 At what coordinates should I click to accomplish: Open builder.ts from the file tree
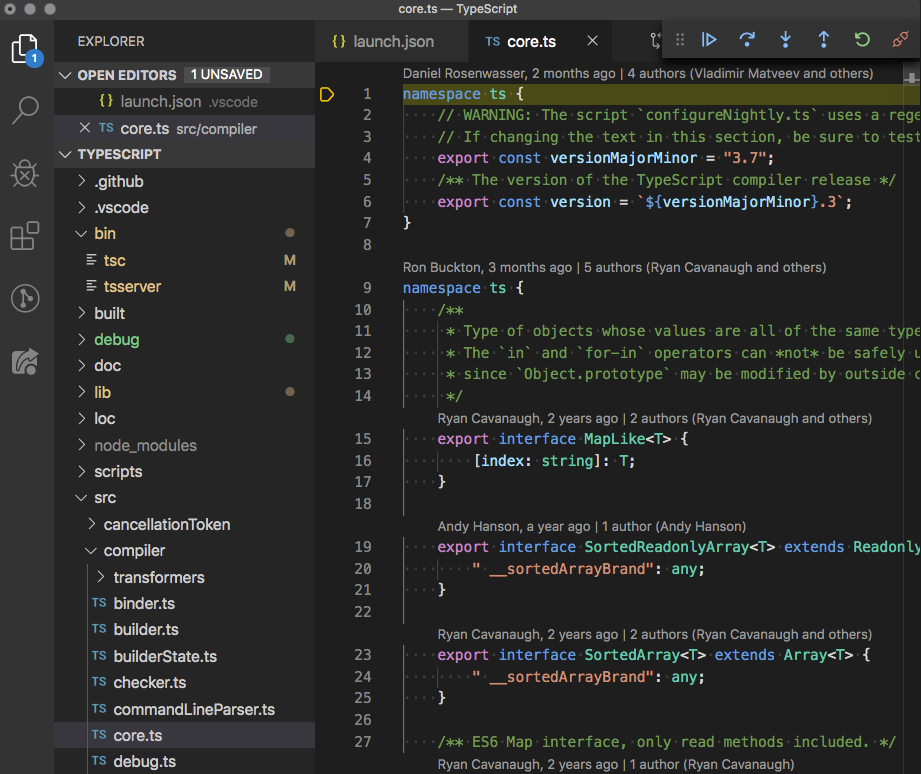[150, 629]
